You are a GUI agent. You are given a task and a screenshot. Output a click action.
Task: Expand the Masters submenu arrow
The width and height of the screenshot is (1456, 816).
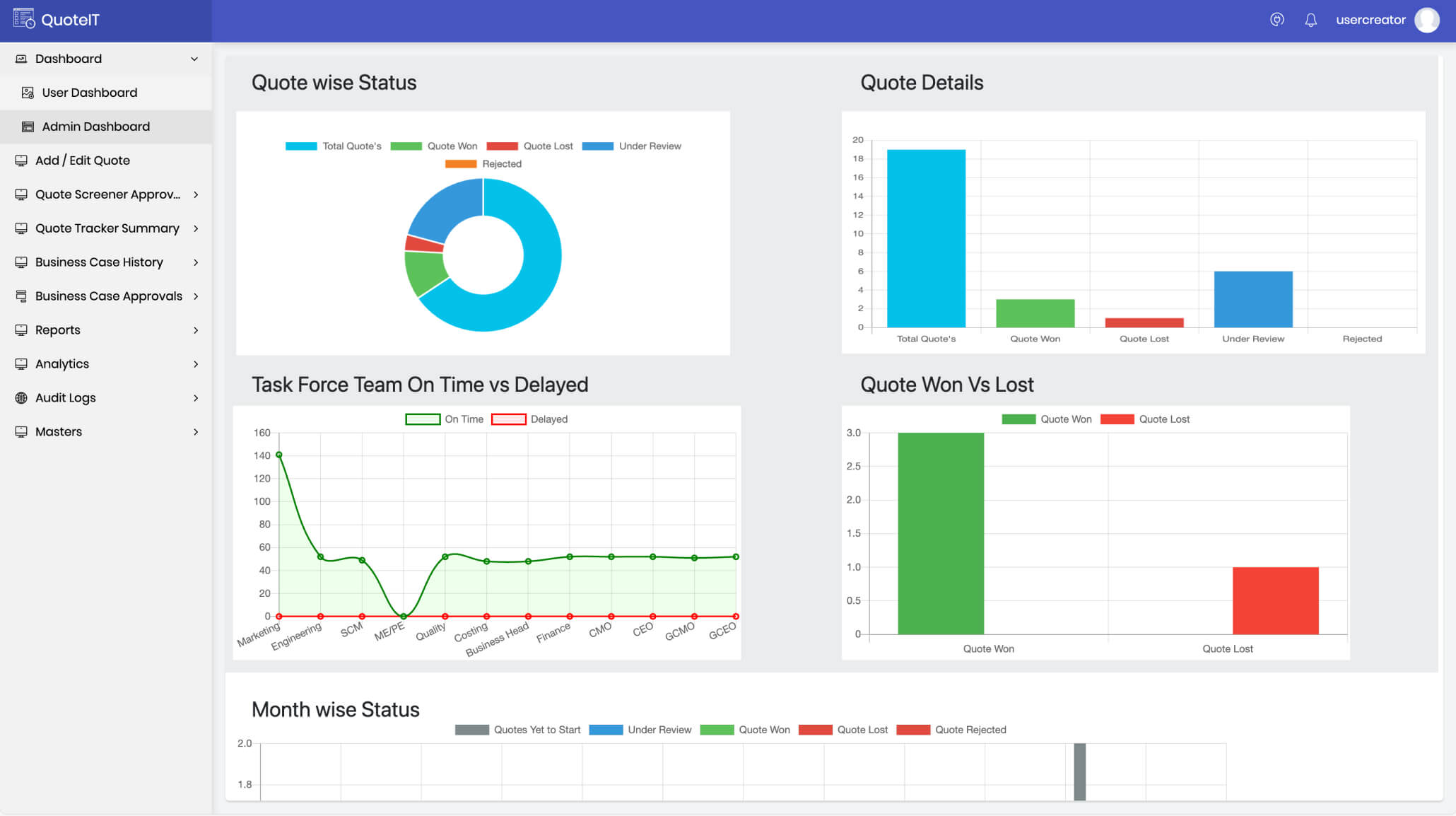click(196, 432)
